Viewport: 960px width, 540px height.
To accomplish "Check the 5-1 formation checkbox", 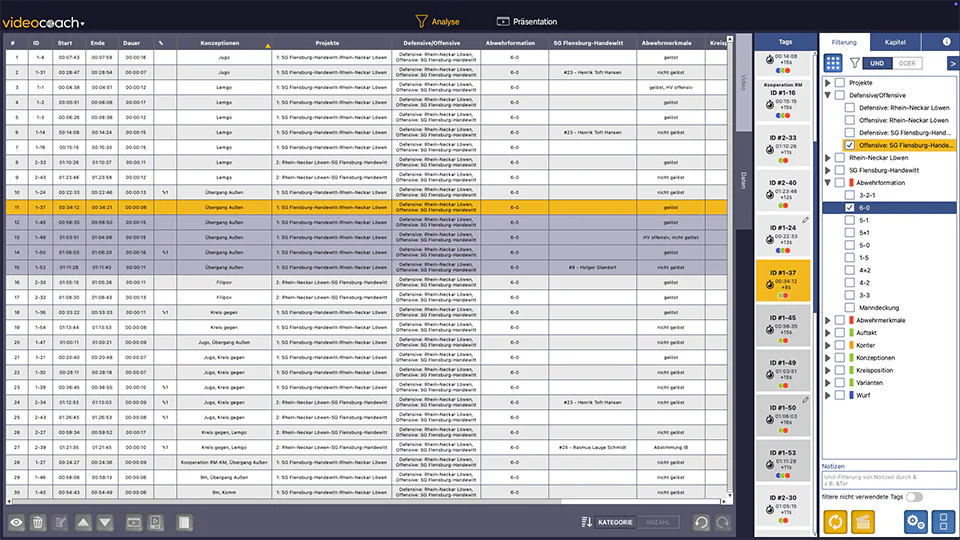I will coord(850,220).
